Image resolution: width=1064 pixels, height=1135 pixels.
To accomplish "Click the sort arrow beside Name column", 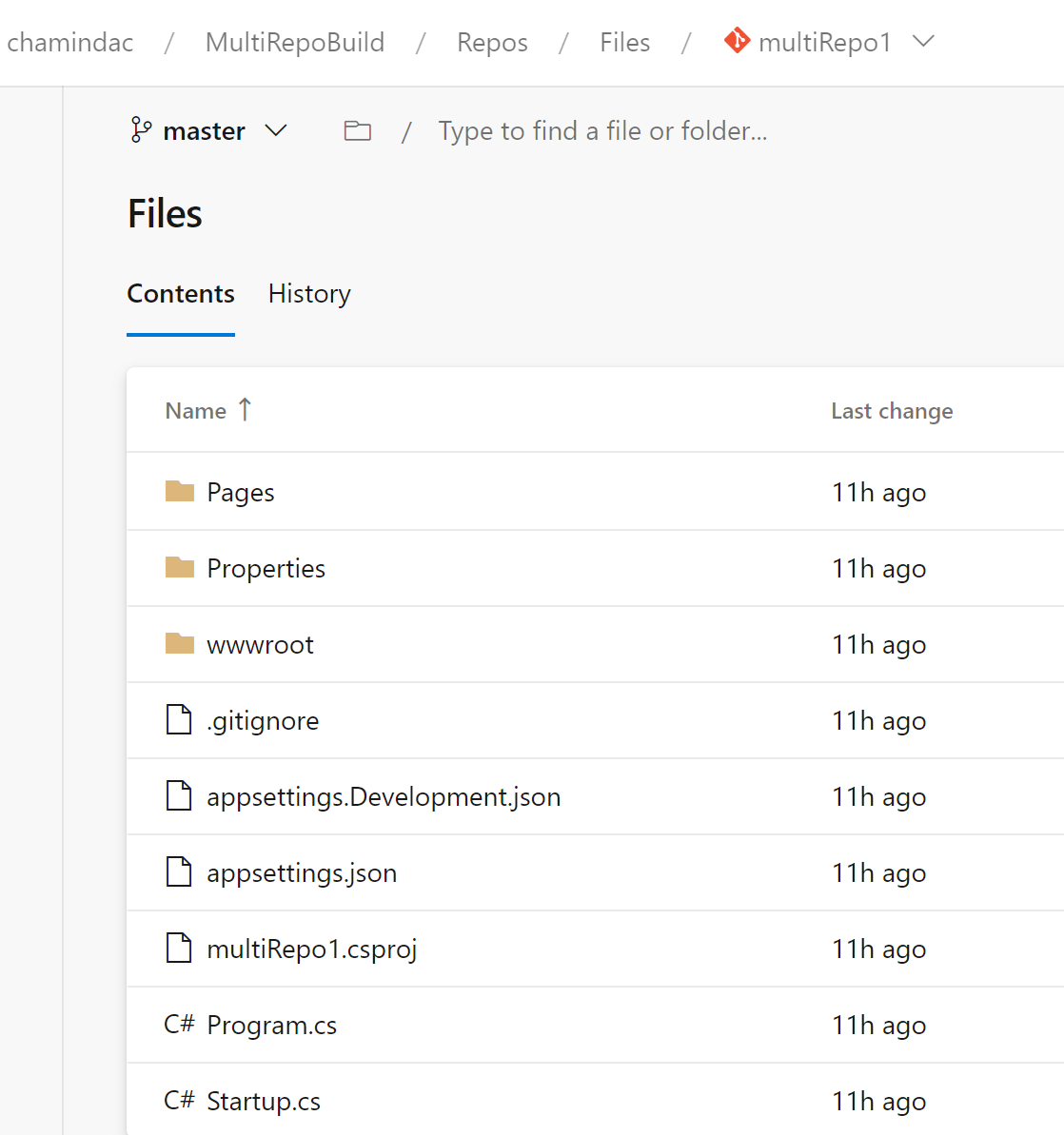I will (x=245, y=410).
